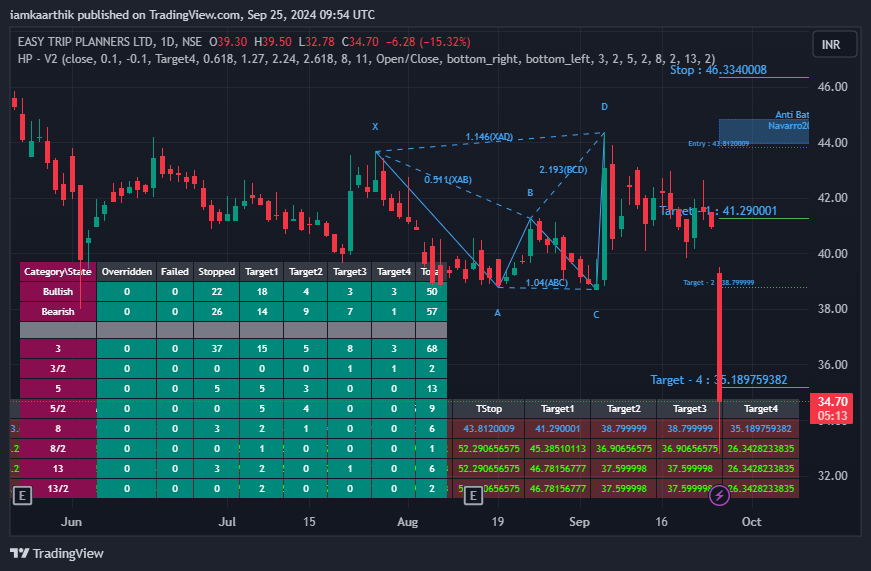
Task: Select the EASY TRIP PLANNERS LTD symbol title
Action: pos(85,42)
